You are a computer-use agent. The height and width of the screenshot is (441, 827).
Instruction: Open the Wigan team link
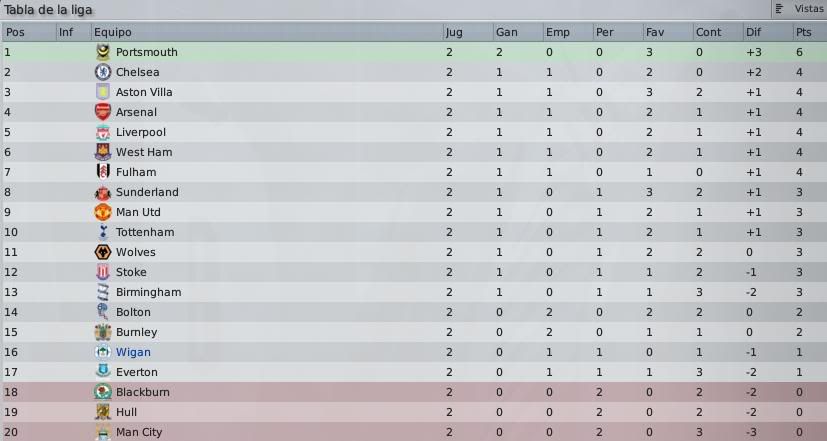(133, 352)
